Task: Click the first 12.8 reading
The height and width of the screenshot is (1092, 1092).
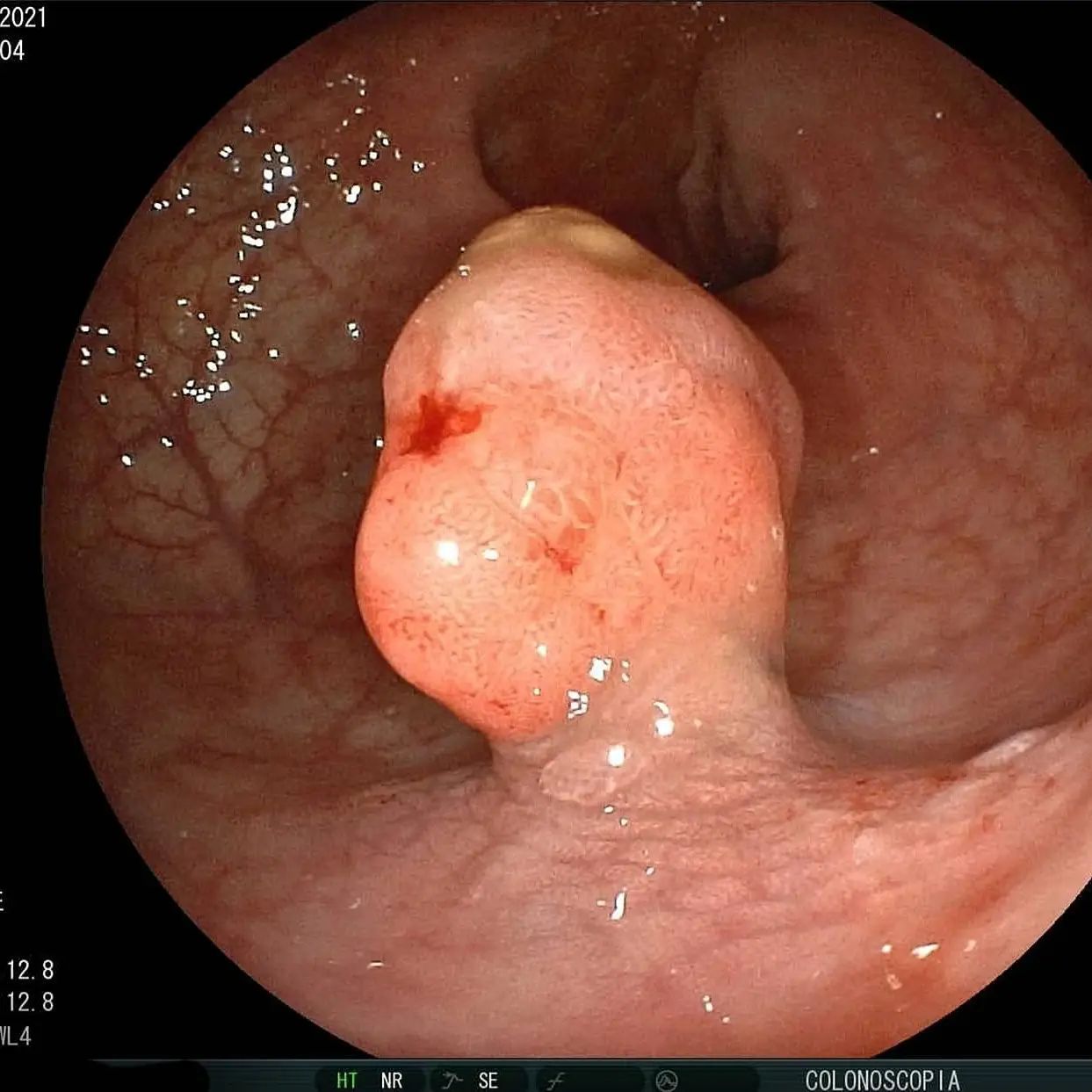Action: (x=31, y=970)
